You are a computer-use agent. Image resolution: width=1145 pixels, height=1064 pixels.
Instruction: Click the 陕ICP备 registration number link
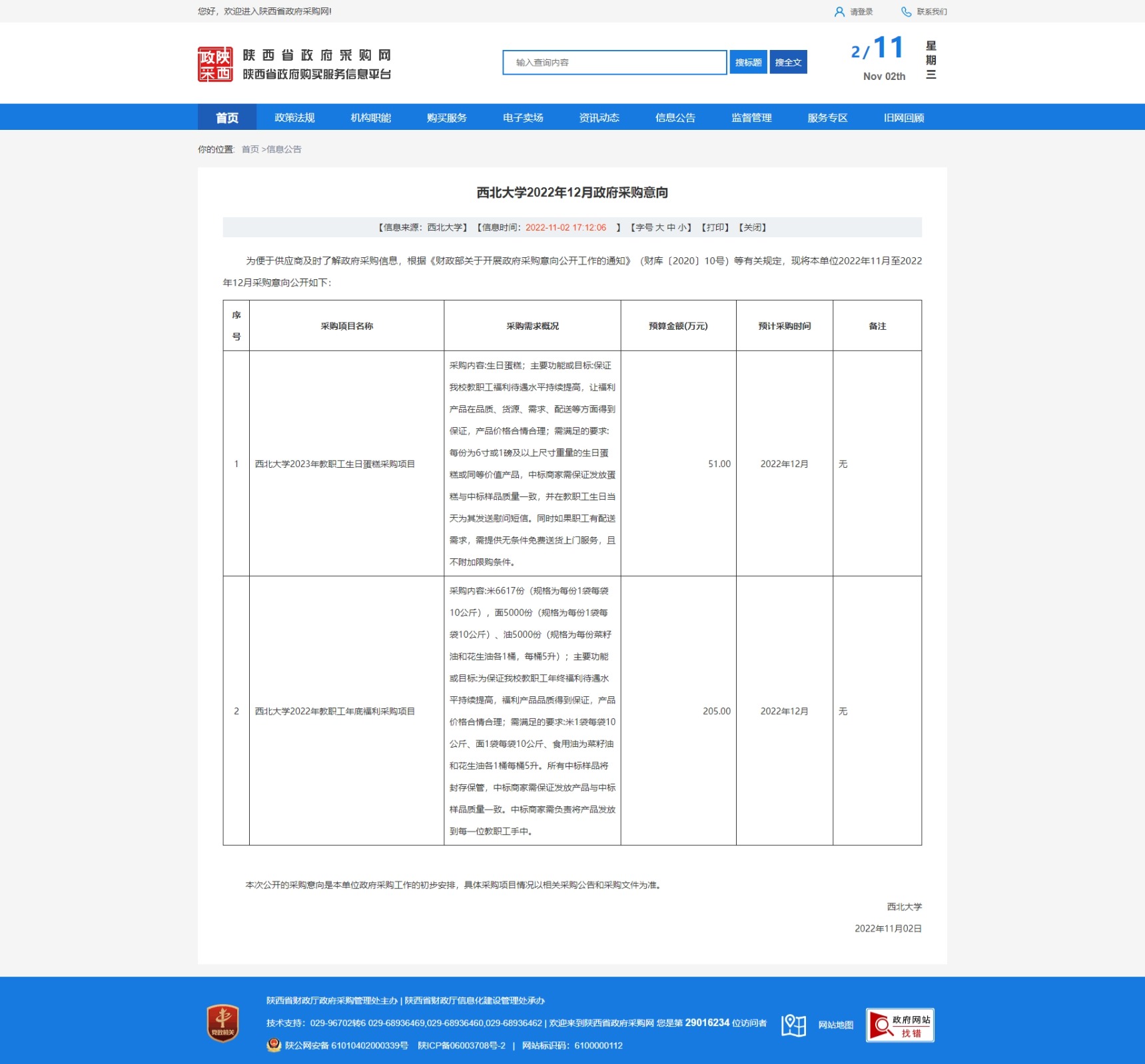(461, 1045)
